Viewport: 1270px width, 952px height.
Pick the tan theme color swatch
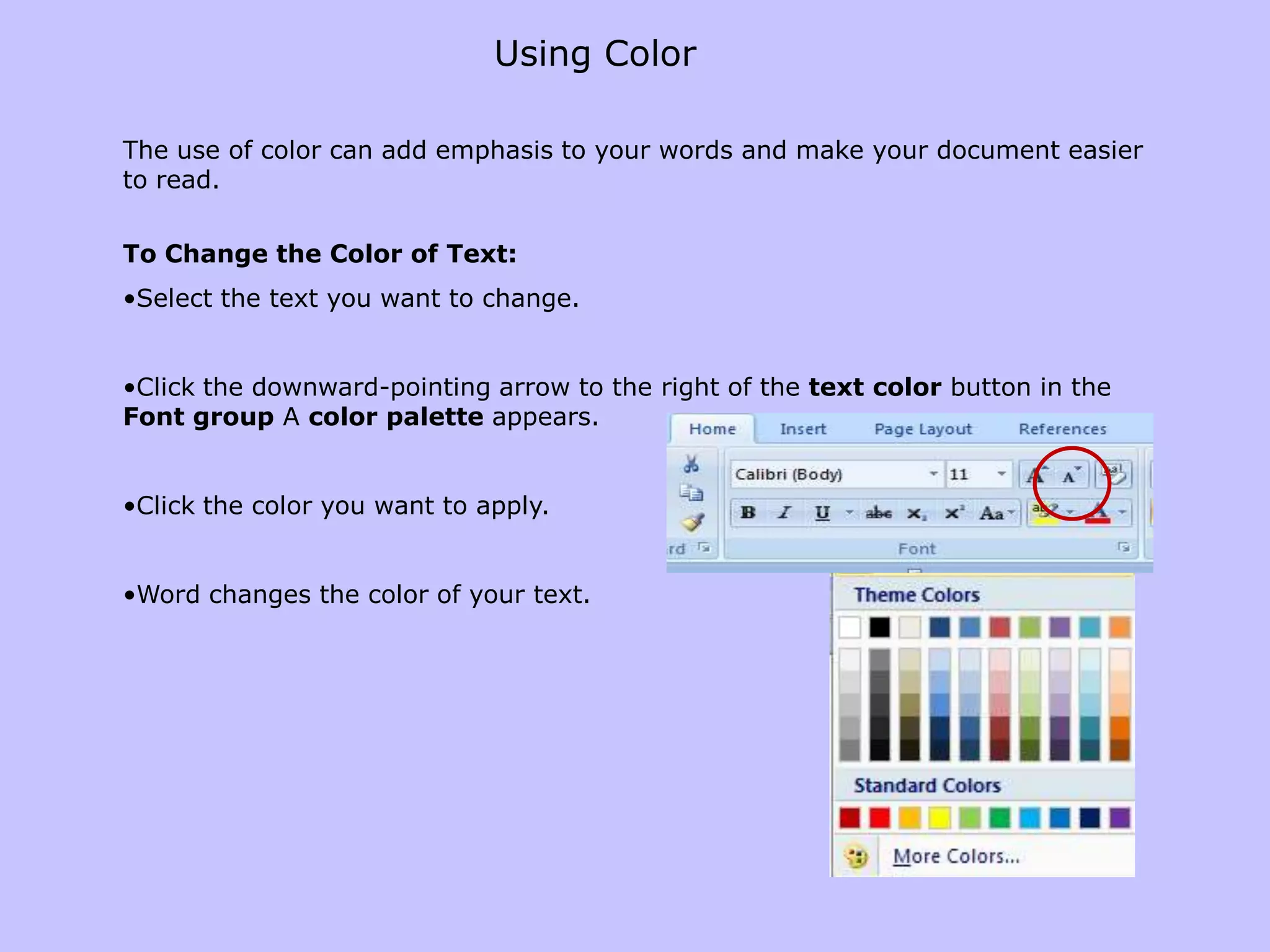(910, 627)
